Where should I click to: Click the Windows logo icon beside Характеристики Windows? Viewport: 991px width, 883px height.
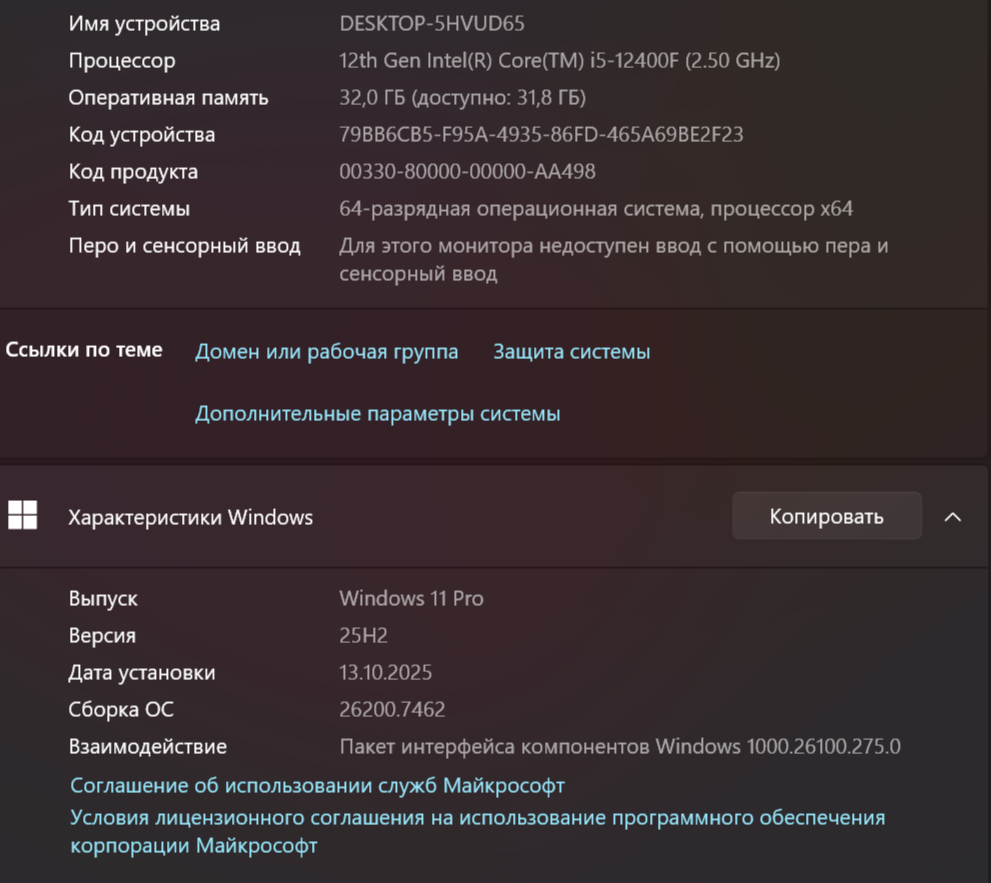pos(23,516)
